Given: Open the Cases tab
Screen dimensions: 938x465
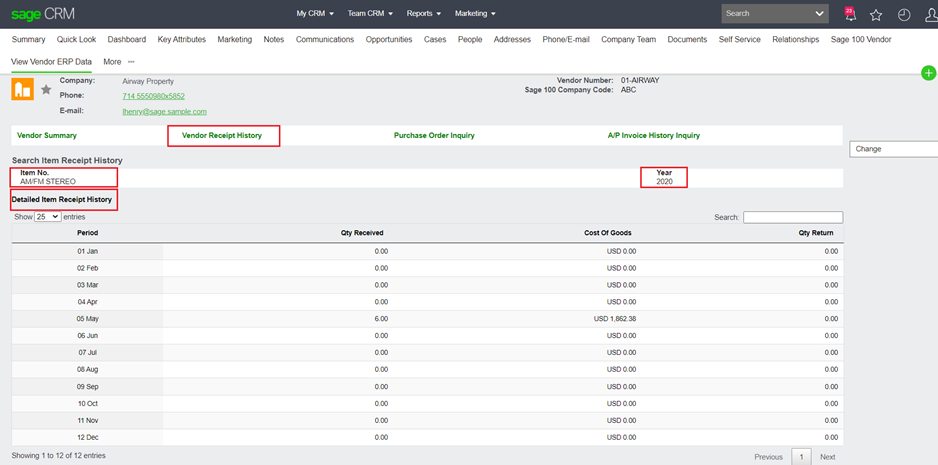Looking at the screenshot, I should 435,39.
